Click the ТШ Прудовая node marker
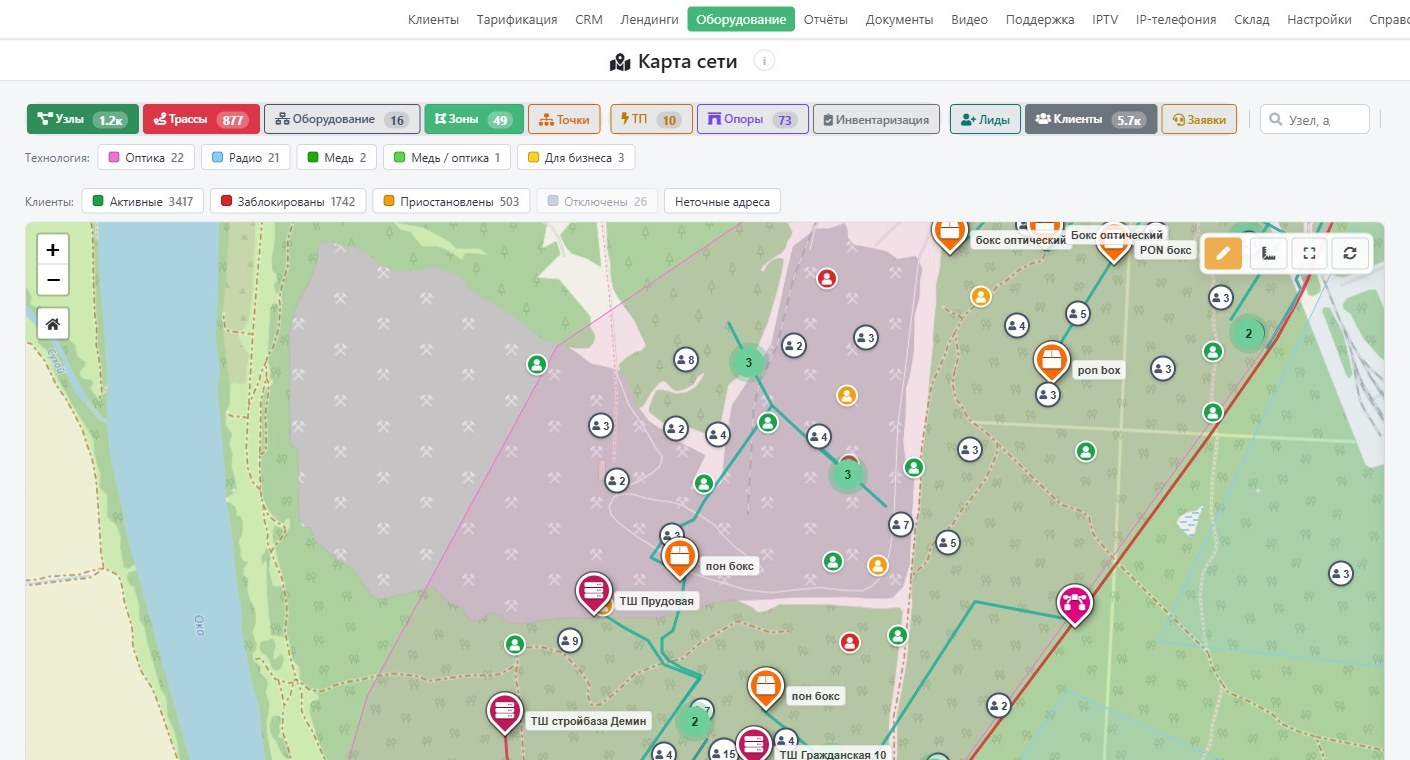 point(594,592)
